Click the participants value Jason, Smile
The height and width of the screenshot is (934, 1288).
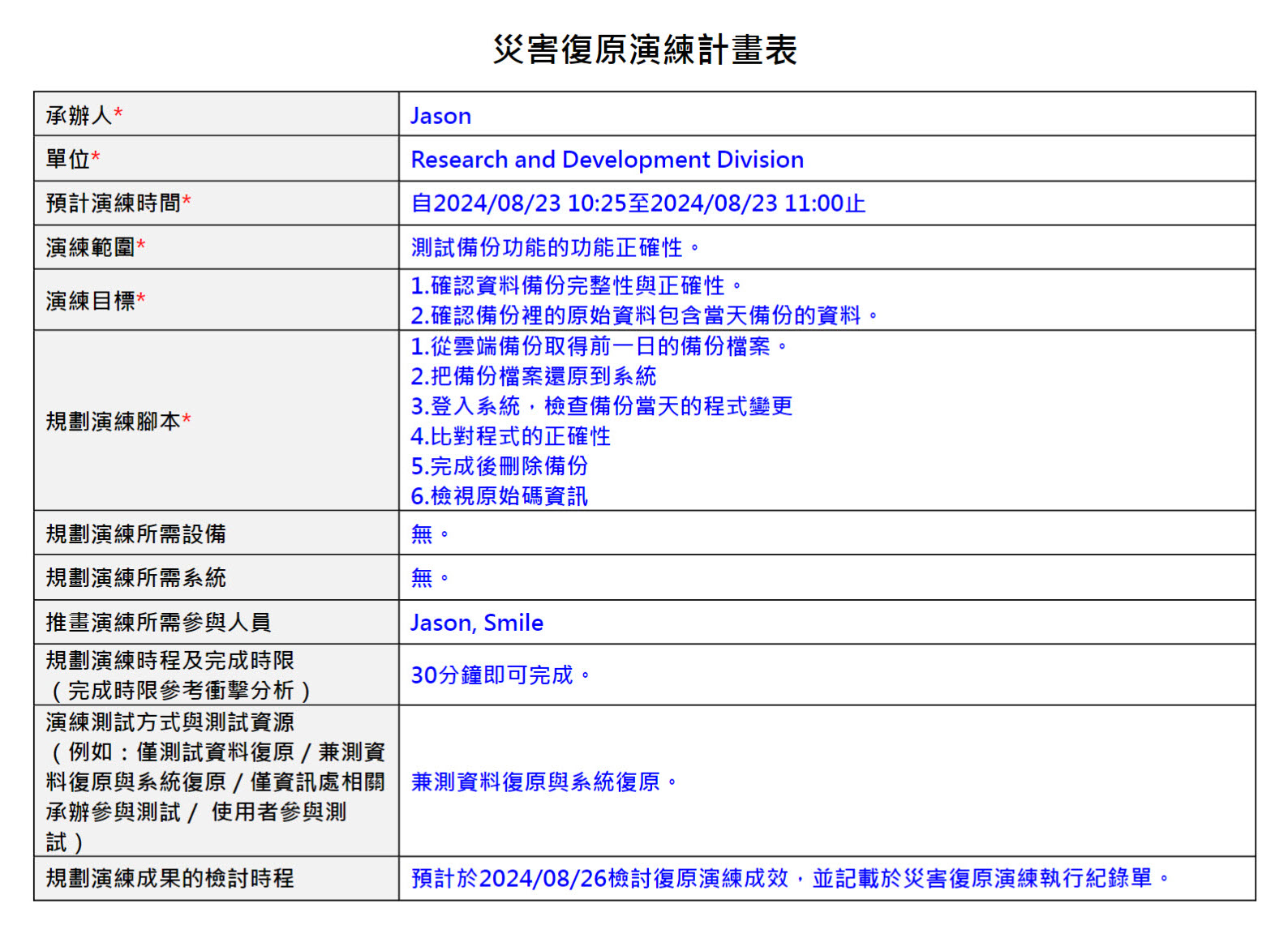click(x=476, y=623)
